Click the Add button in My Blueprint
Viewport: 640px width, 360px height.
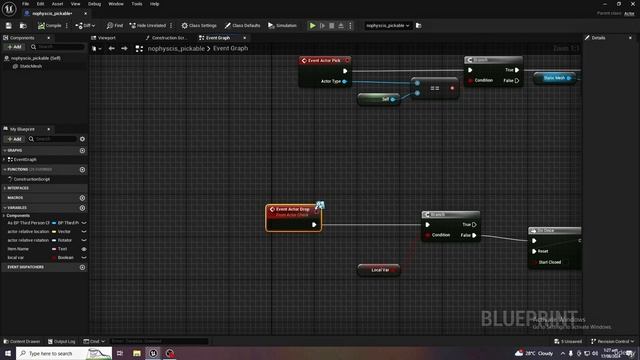click(14, 139)
